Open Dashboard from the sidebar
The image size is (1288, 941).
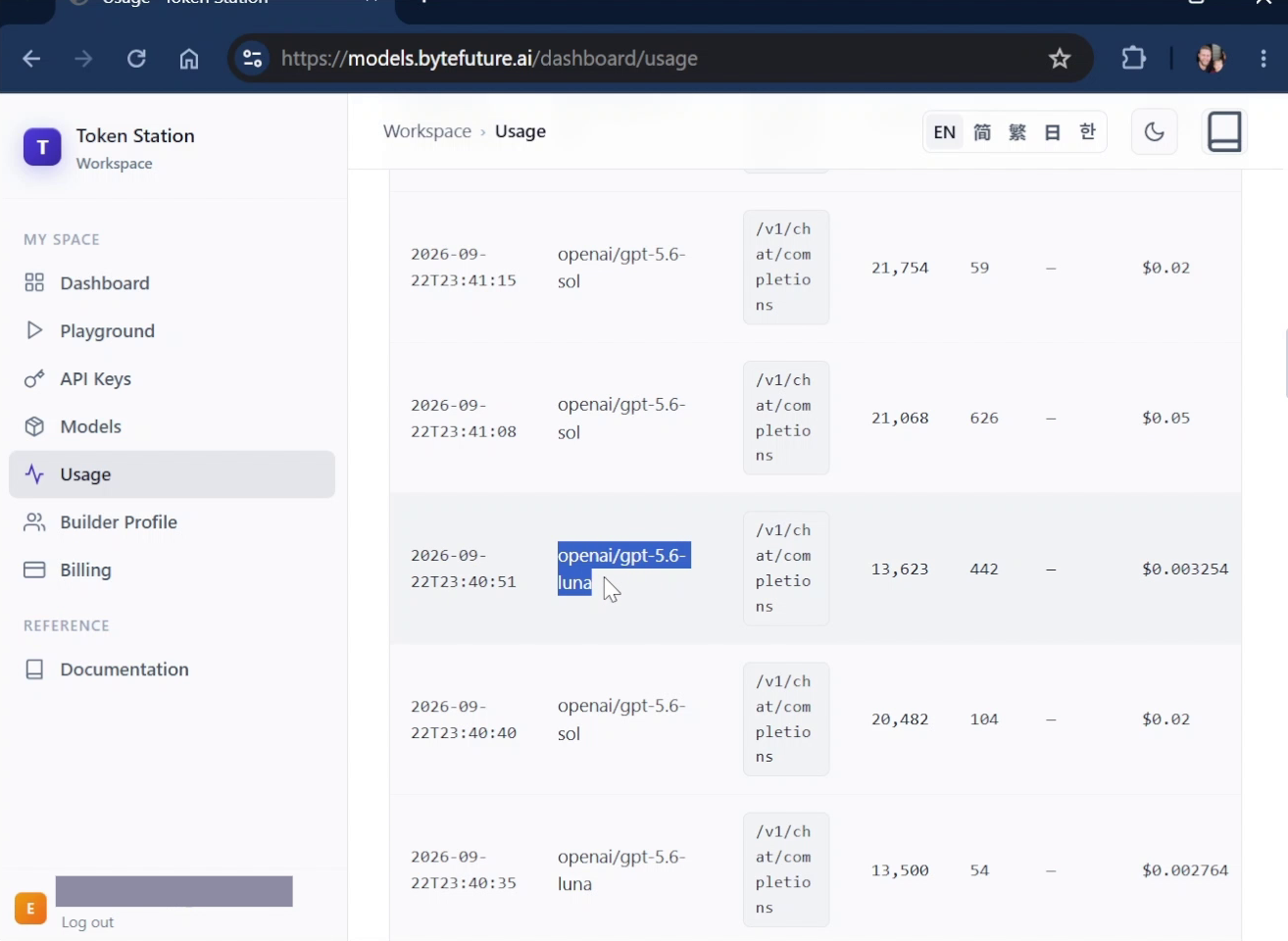(x=172, y=283)
